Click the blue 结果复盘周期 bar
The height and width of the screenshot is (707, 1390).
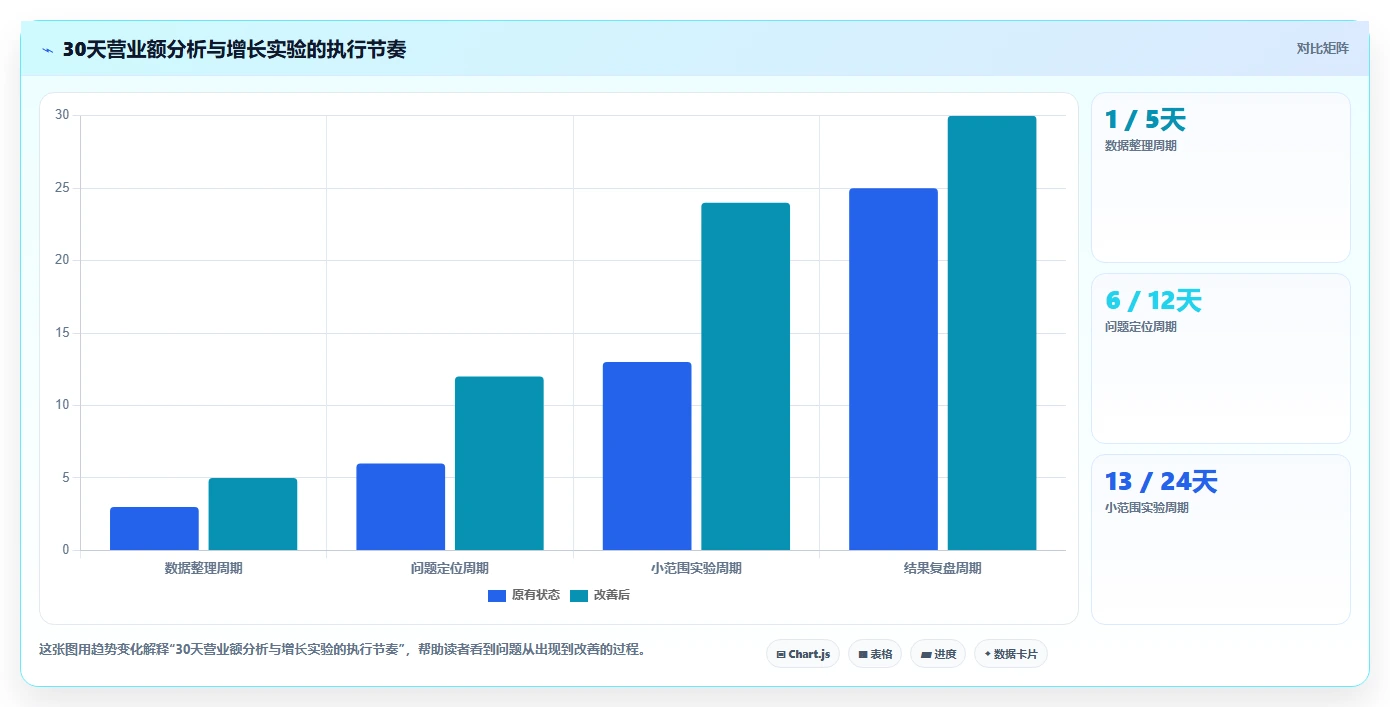pos(893,369)
